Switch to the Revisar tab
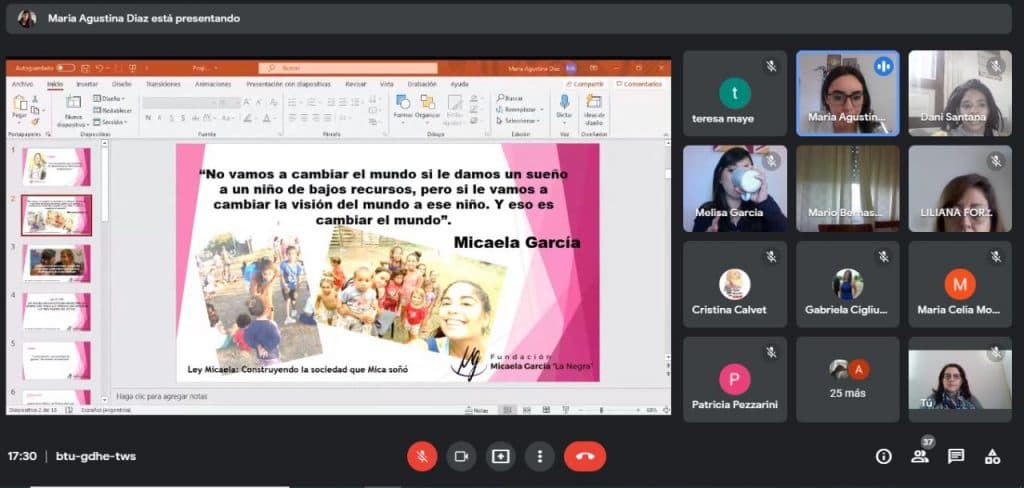 (x=356, y=84)
